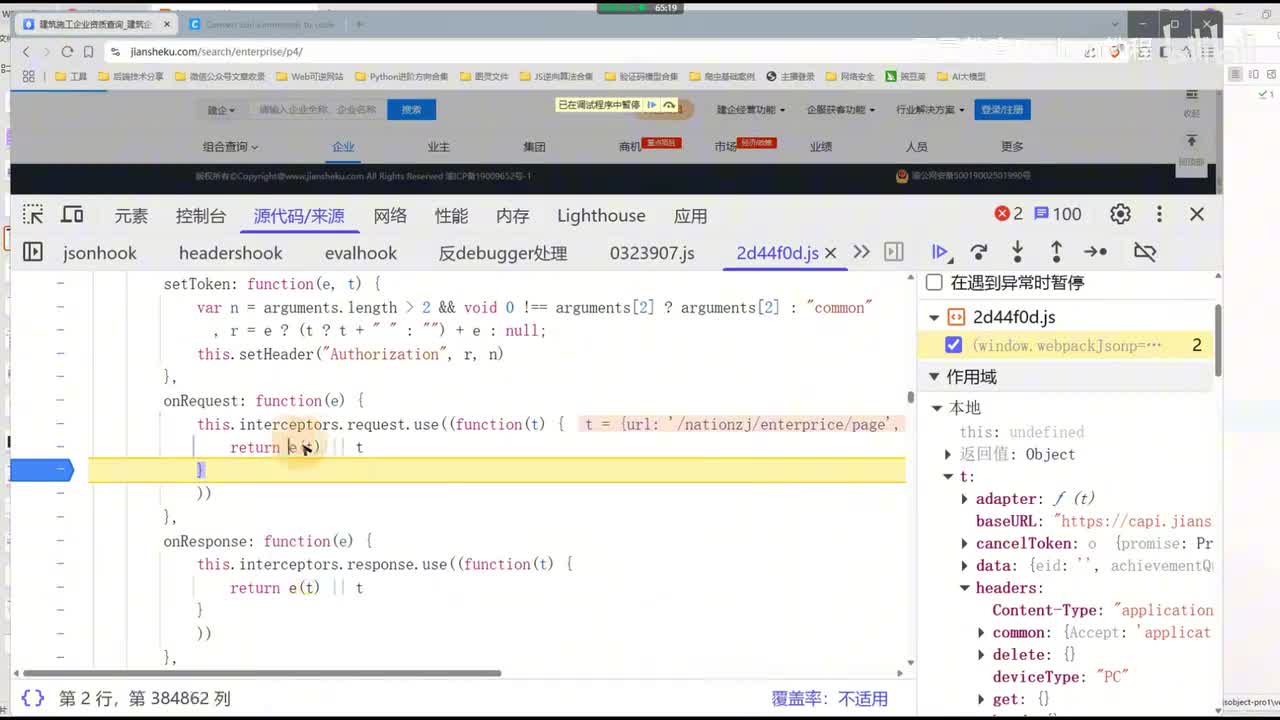The image size is (1280, 720).
Task: Open the 应用 Application tab
Action: [690, 216]
